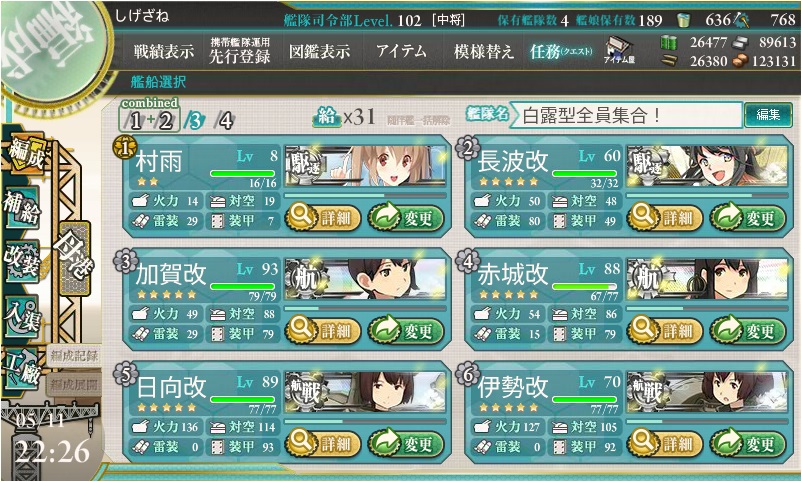Switch to fleet 3 tab
Viewport: 802px width, 482px height.
pos(195,120)
